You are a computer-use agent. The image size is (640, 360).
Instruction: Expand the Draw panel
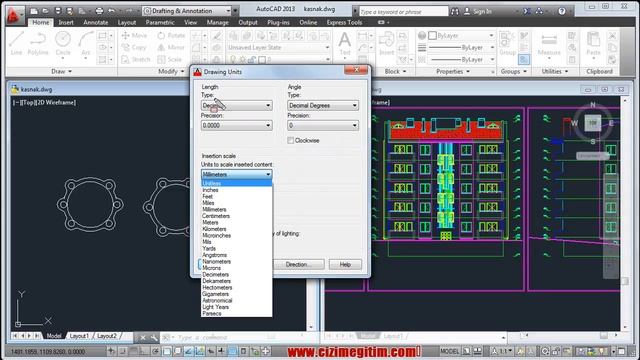62,71
